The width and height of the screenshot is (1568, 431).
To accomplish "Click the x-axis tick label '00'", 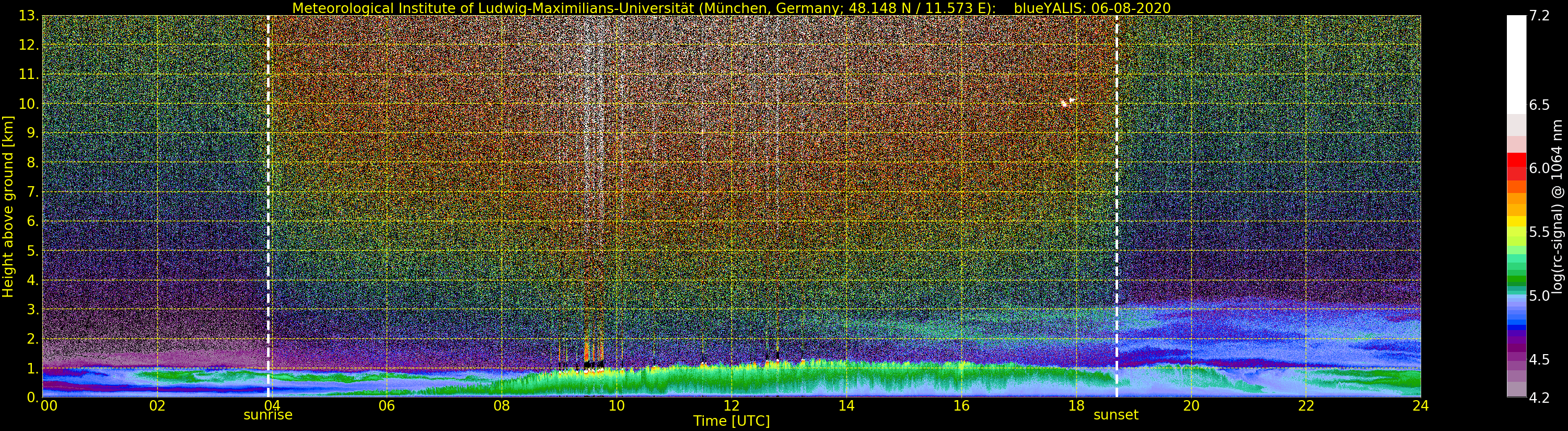I will 49,405.
